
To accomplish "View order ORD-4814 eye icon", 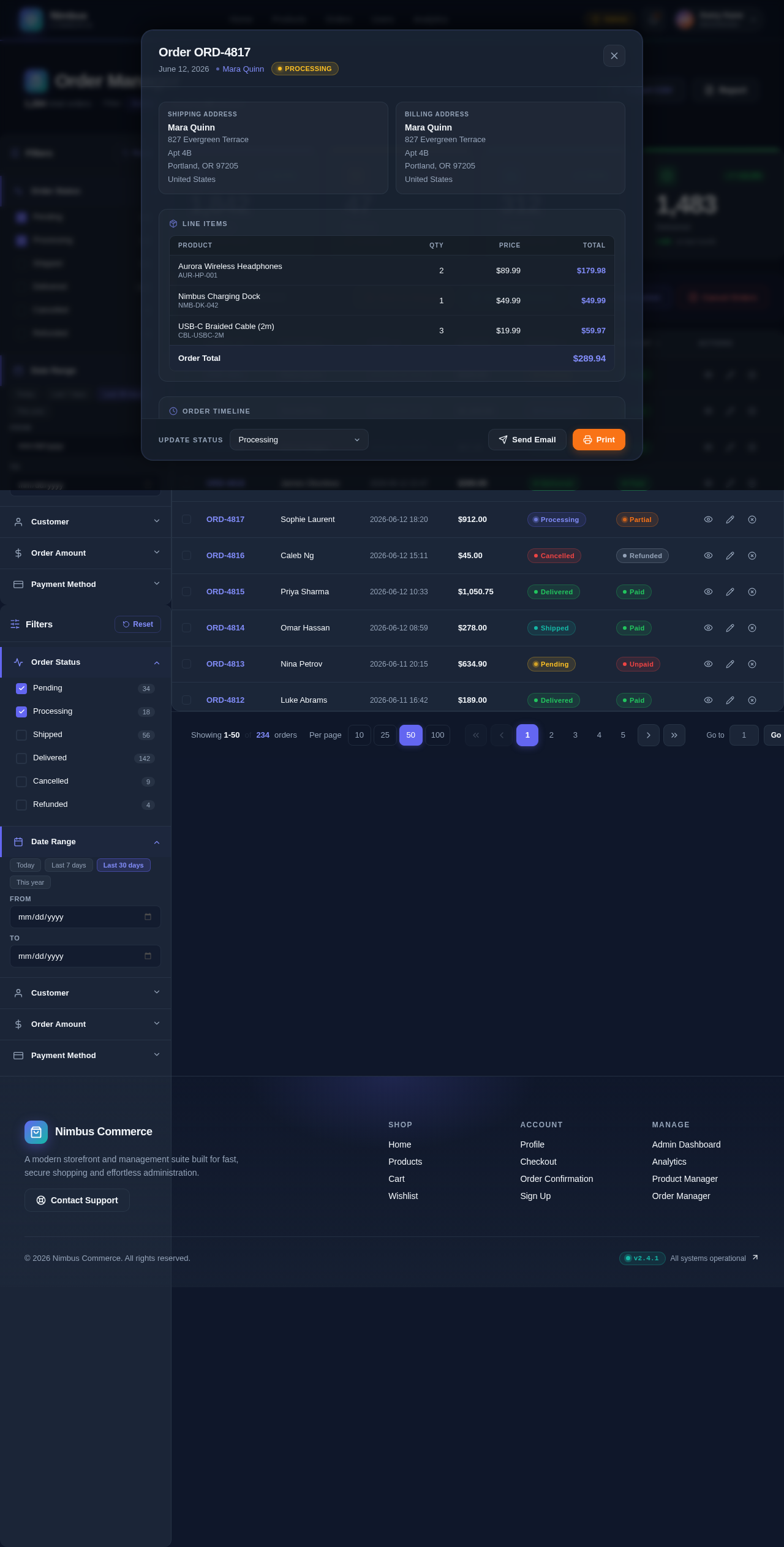I will [708, 628].
